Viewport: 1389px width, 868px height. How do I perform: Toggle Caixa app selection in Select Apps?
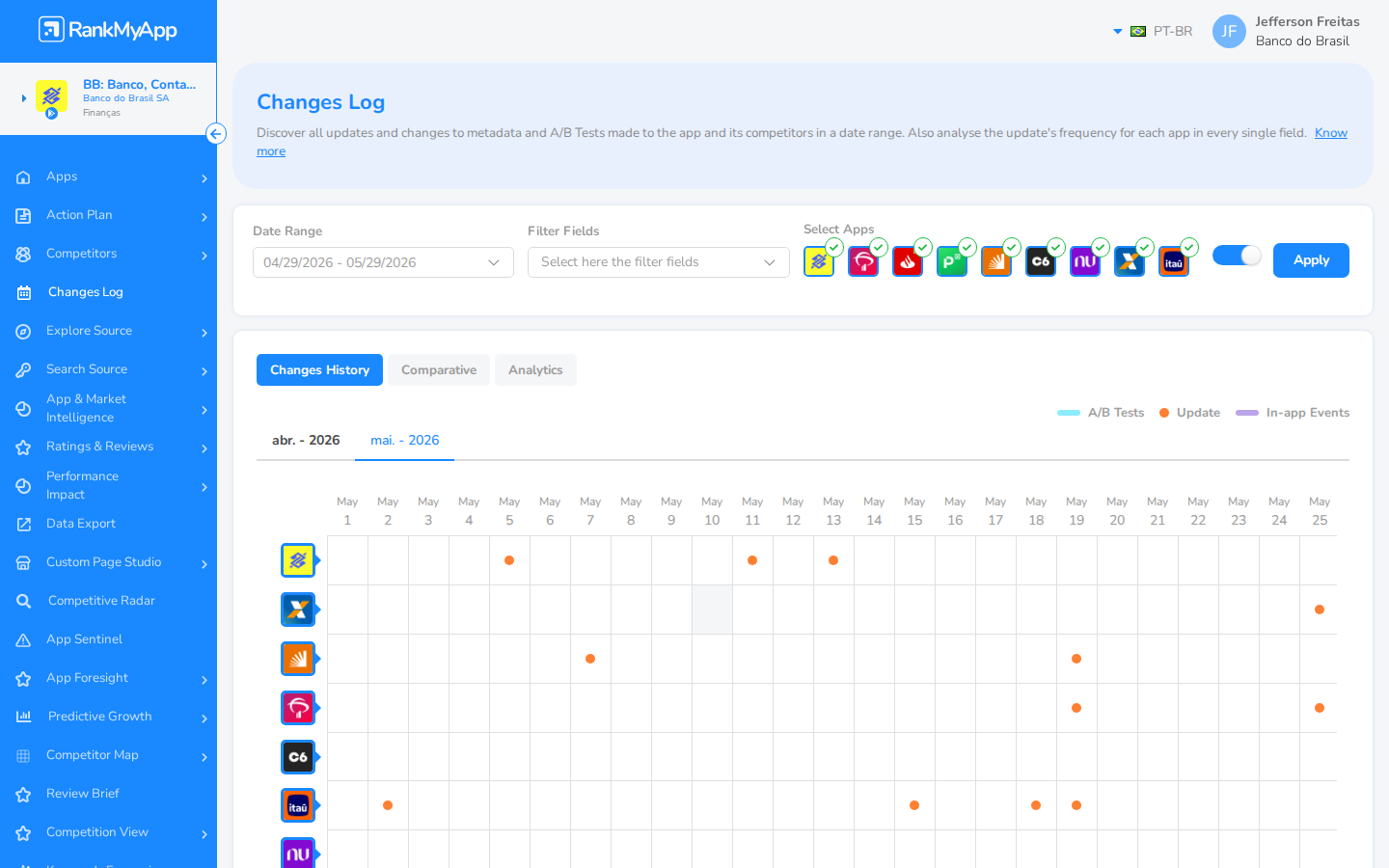coord(1130,261)
